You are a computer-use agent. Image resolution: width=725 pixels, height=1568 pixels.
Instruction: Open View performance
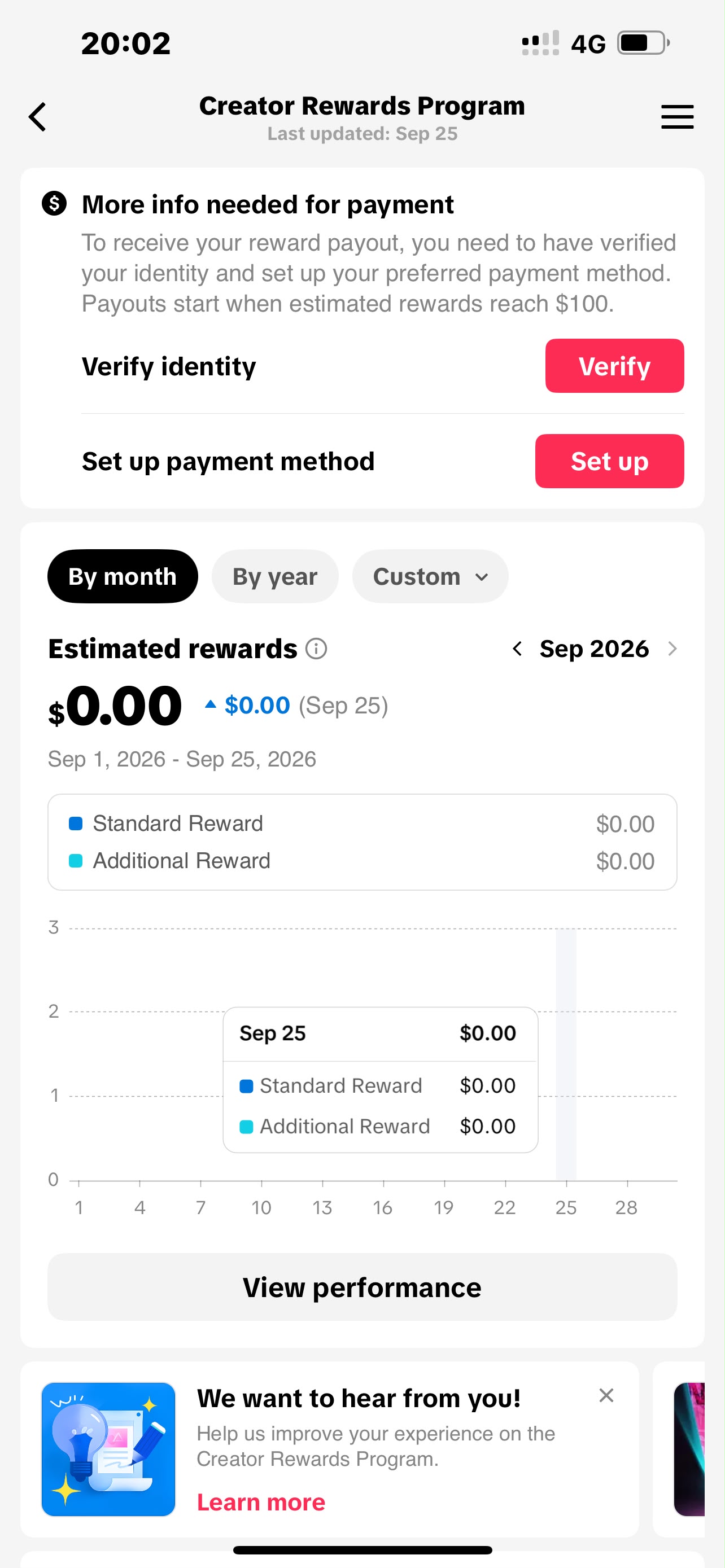(362, 1287)
